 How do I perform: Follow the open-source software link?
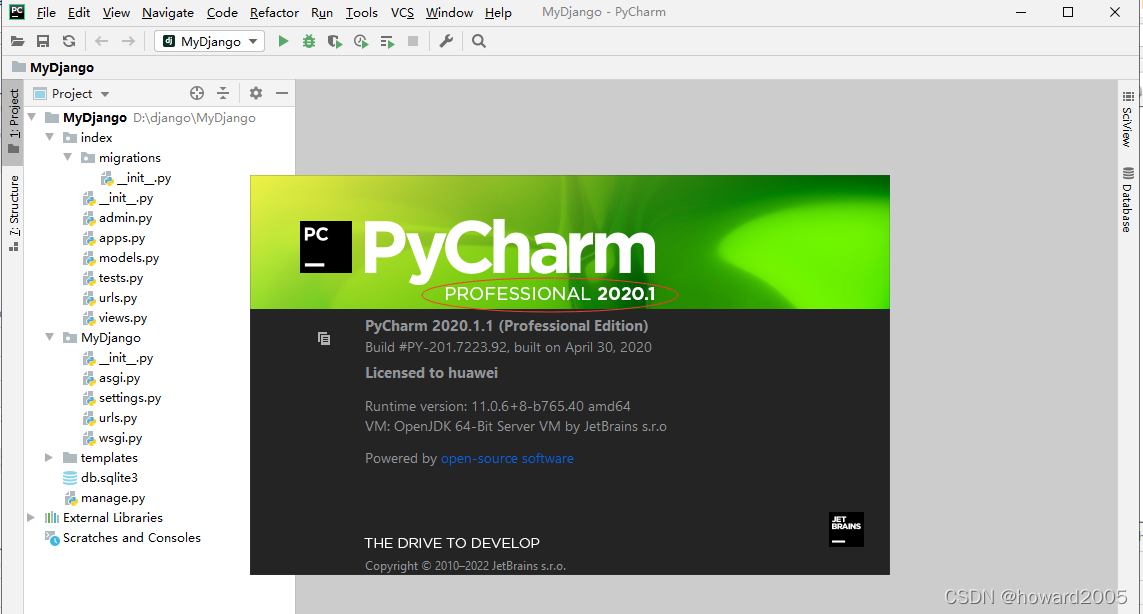507,459
